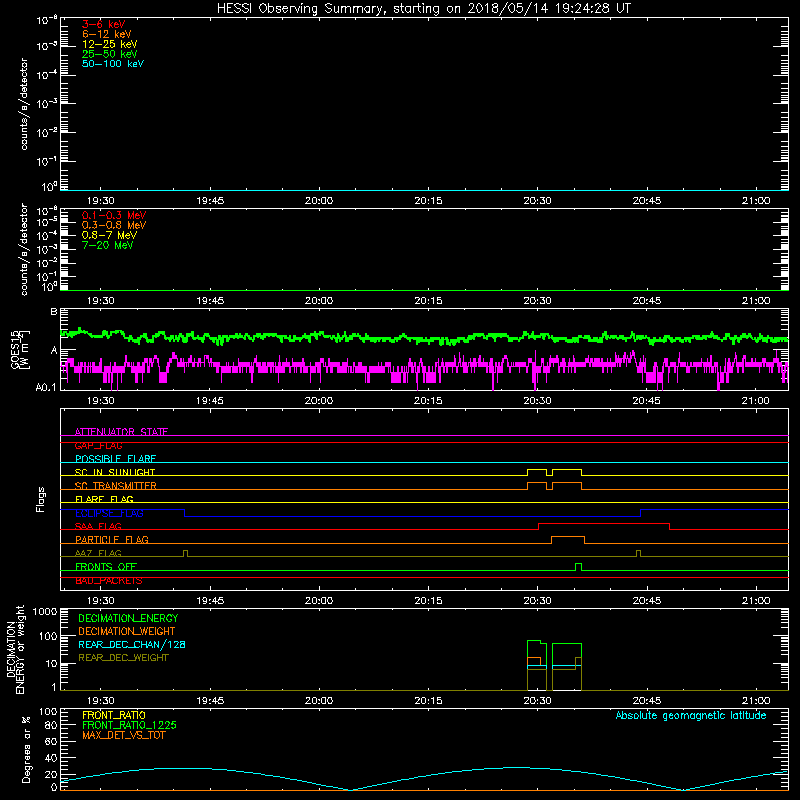The image size is (800, 800).
Task: Select the POSSIBLE_FLARE flag label
Action: point(115,459)
